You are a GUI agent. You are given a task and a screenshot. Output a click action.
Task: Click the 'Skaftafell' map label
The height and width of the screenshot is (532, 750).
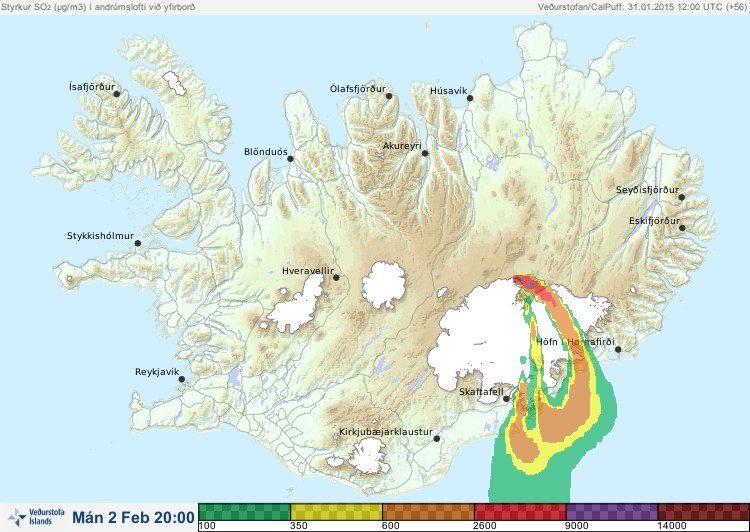tap(481, 392)
